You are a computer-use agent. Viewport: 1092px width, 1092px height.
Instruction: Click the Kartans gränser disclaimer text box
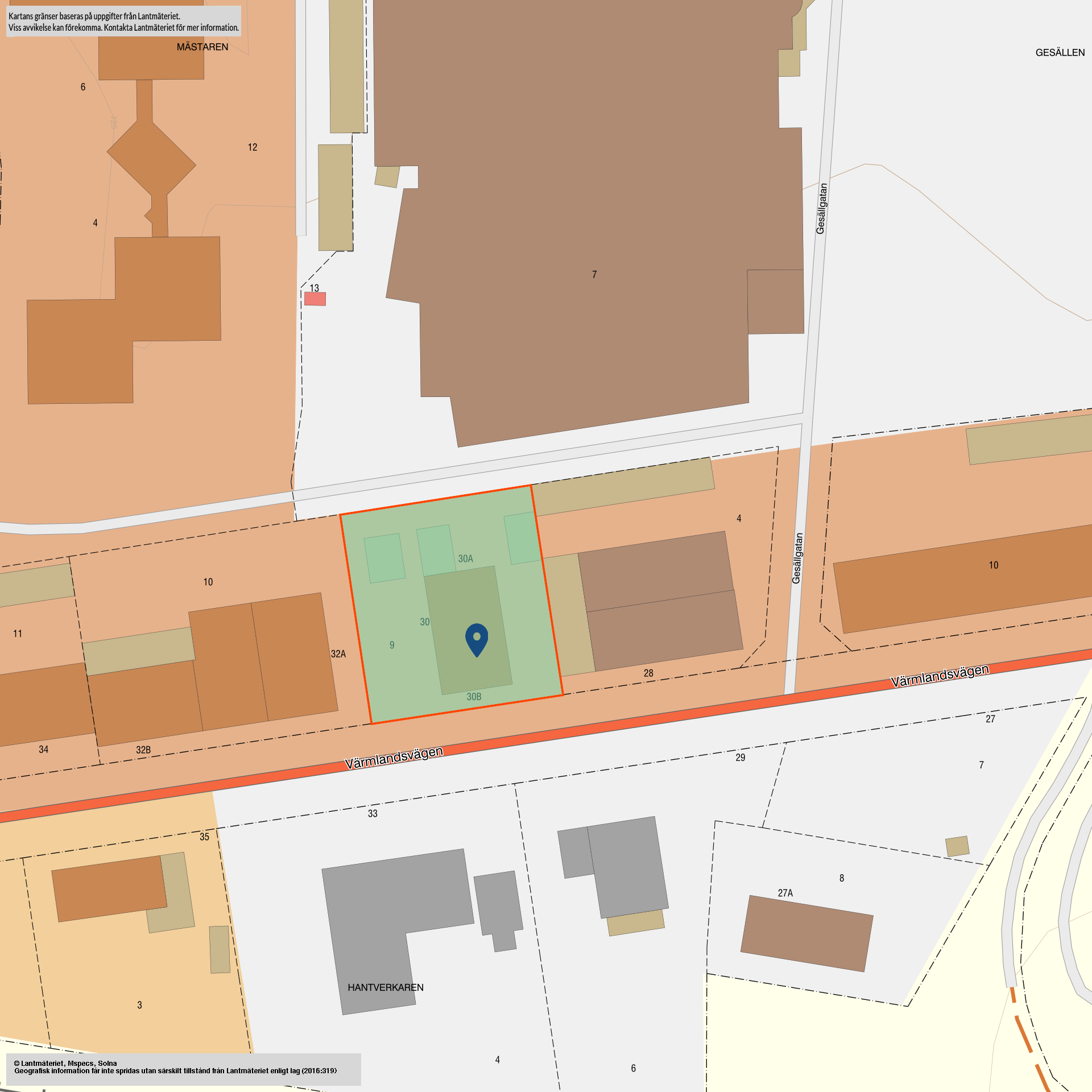(123, 22)
